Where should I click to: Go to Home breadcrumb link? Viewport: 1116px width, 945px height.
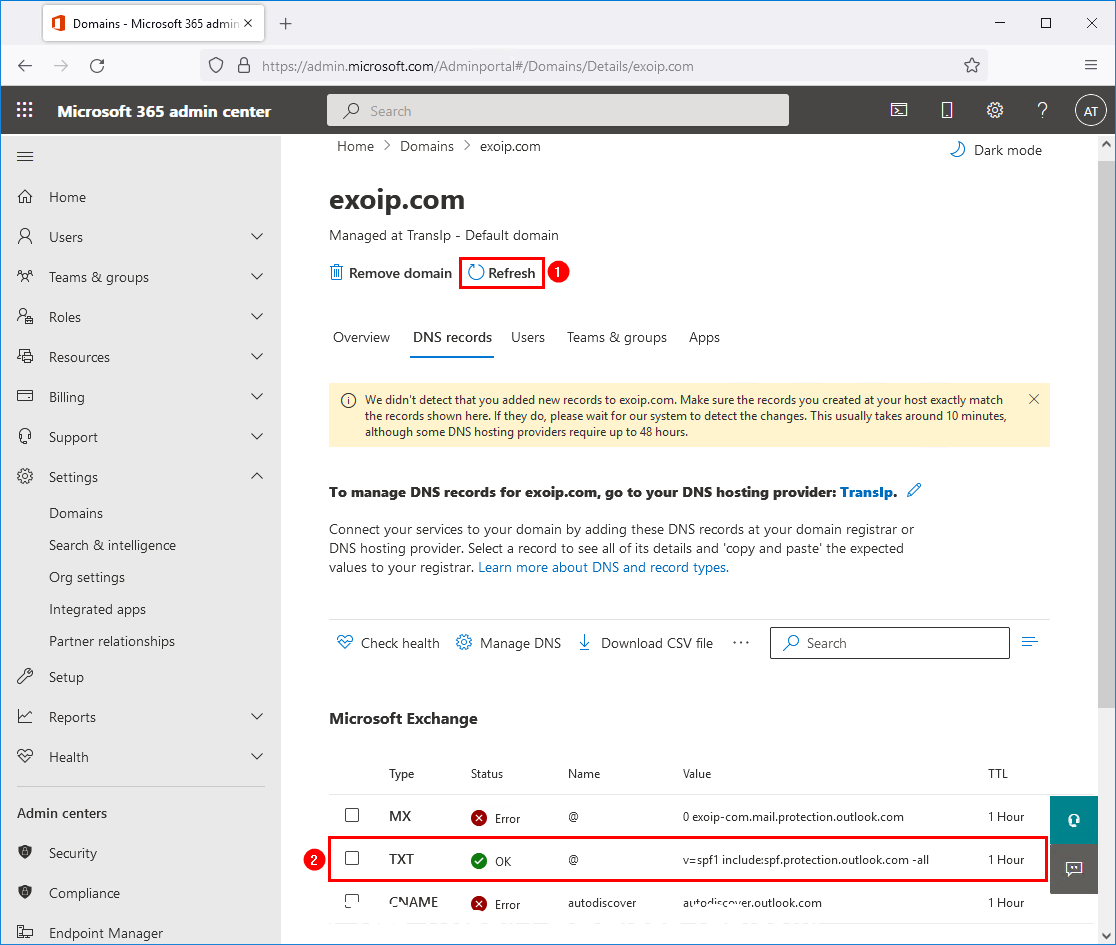pos(355,146)
